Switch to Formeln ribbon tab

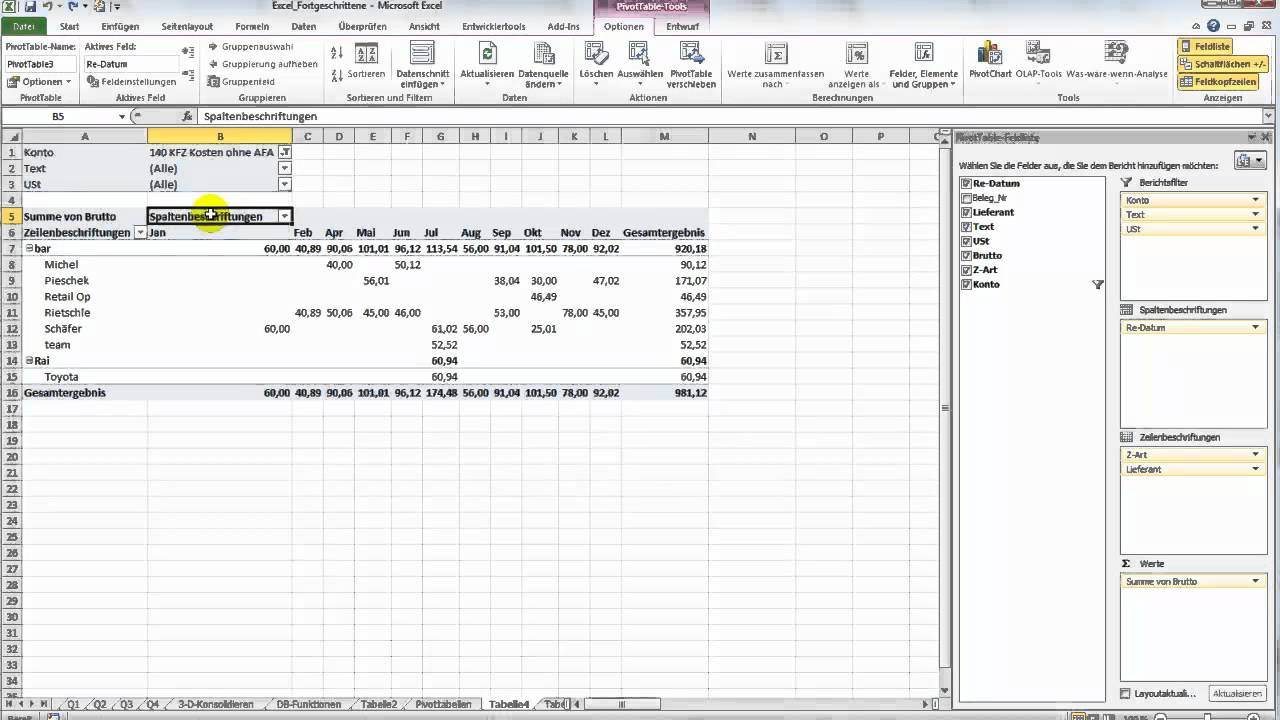click(x=251, y=26)
